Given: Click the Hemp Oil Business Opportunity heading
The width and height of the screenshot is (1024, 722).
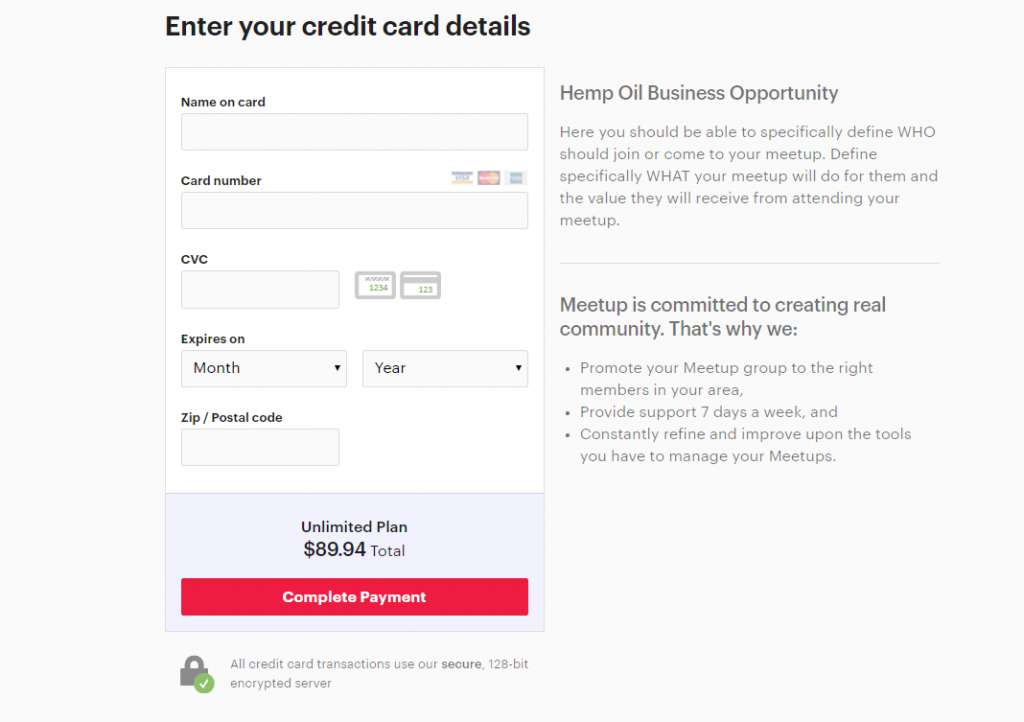Looking at the screenshot, I should [698, 92].
